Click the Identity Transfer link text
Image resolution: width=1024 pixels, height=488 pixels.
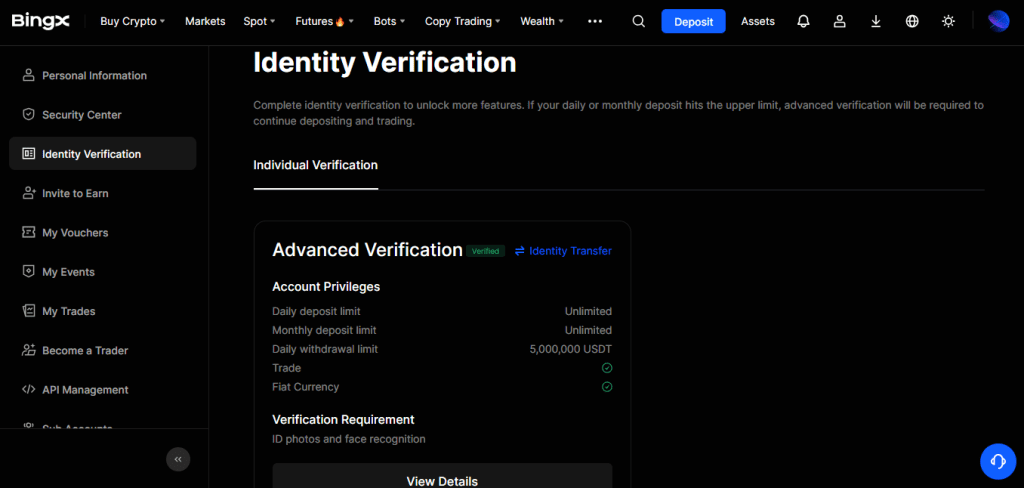click(x=570, y=251)
